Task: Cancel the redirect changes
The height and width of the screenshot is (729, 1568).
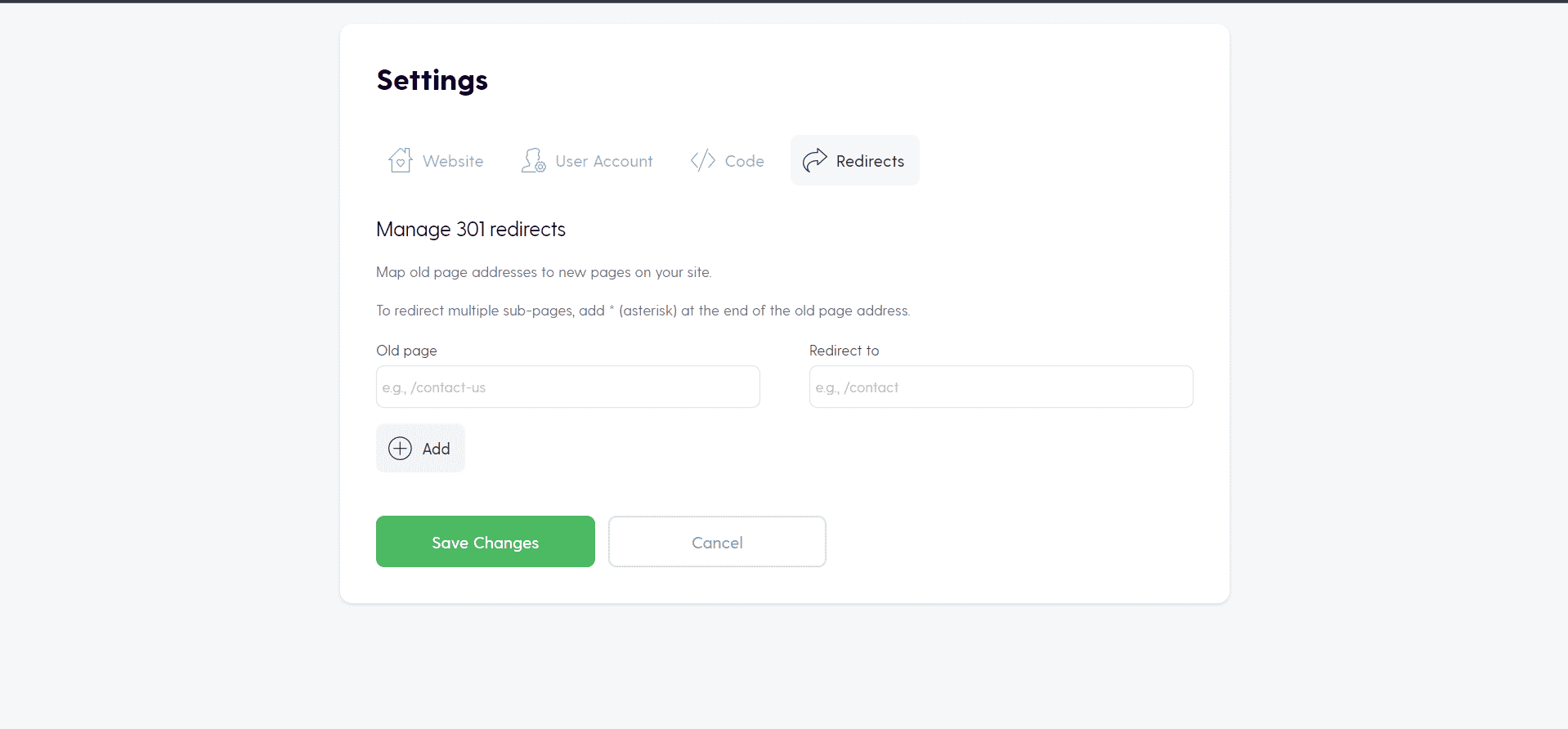Action: coord(717,541)
